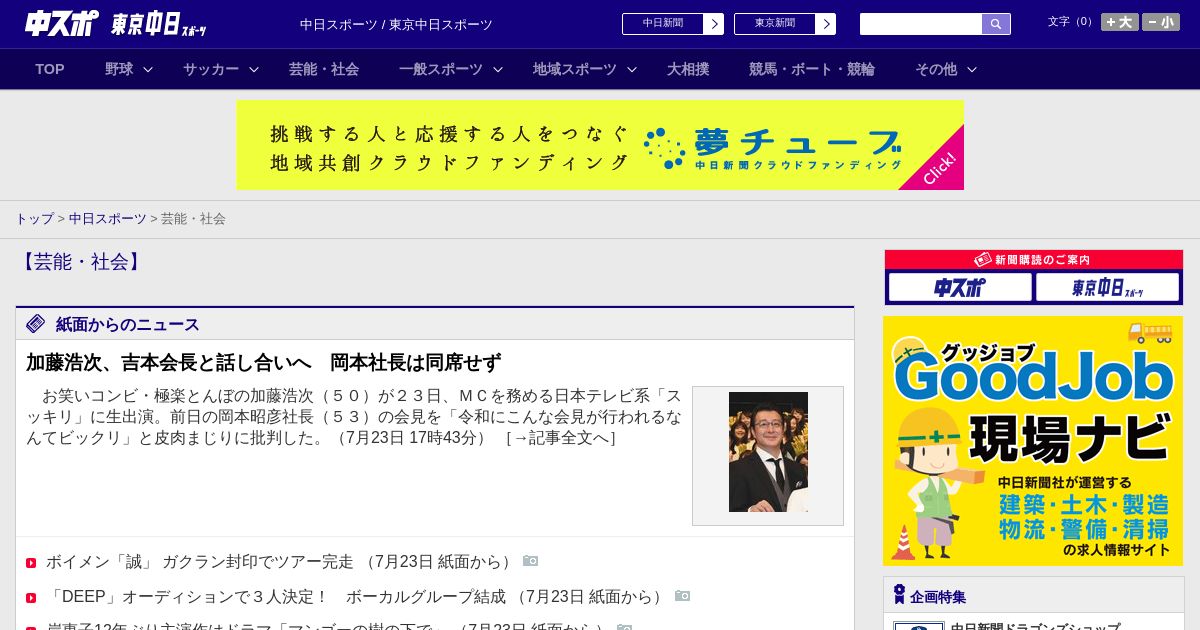Image resolution: width=1200 pixels, height=630 pixels.
Task: Click chevron next to 野球
Action: 148,70
